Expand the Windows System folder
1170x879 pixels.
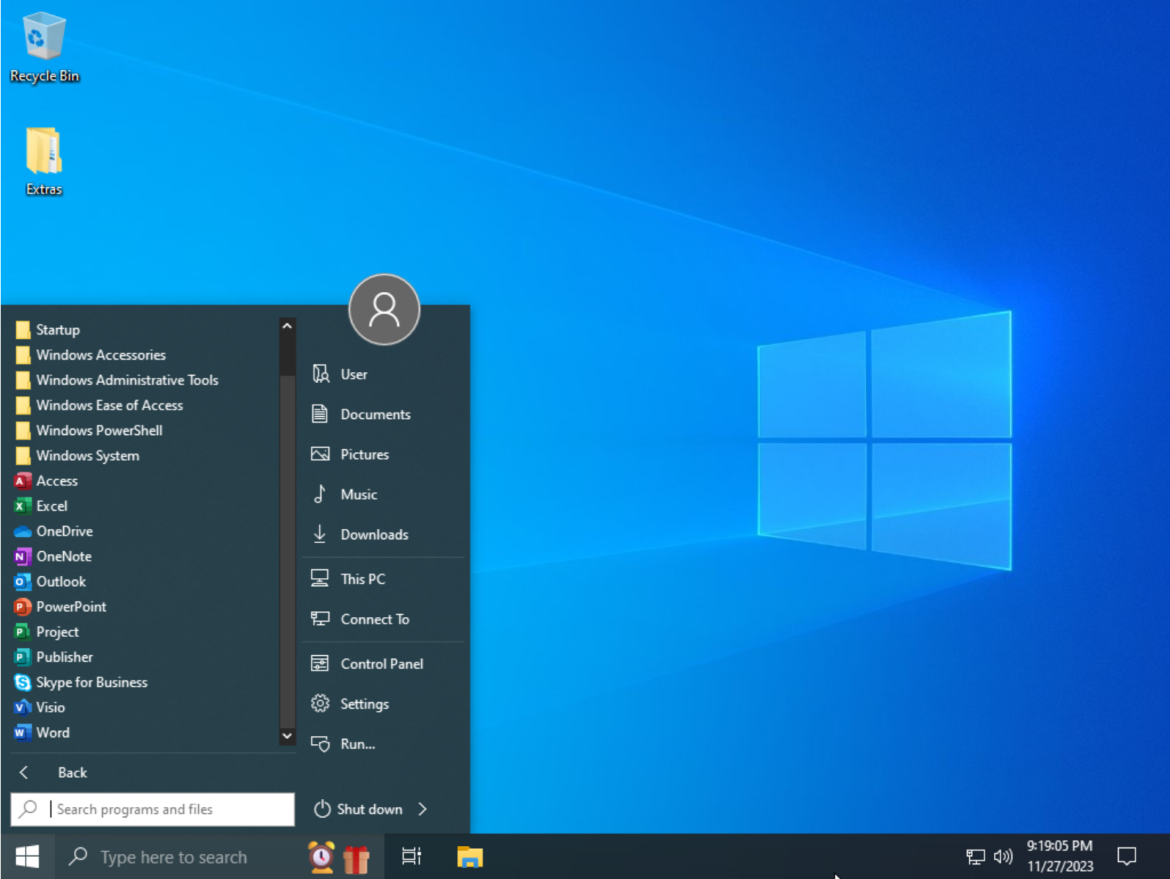click(87, 455)
